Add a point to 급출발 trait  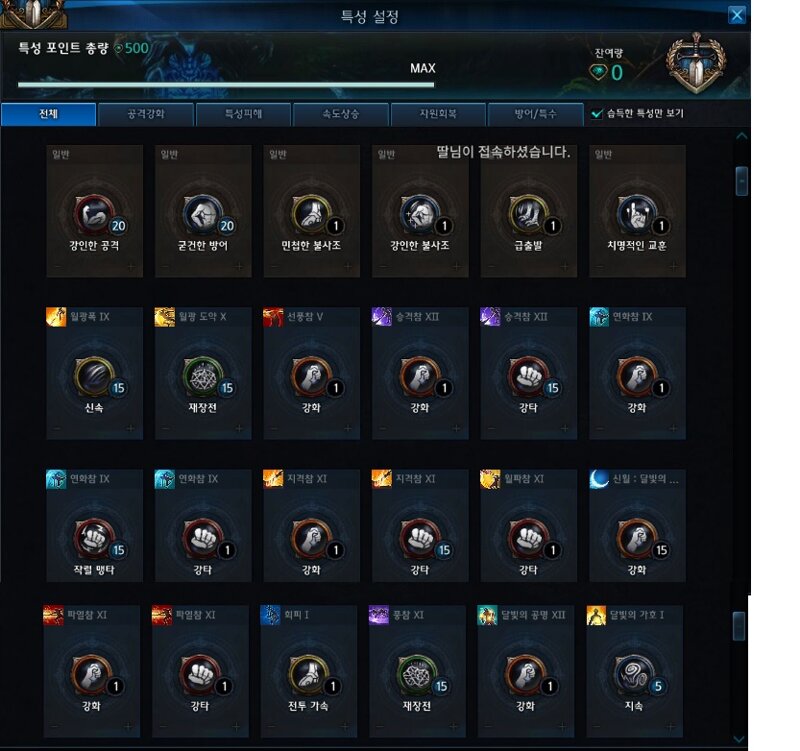coord(565,267)
